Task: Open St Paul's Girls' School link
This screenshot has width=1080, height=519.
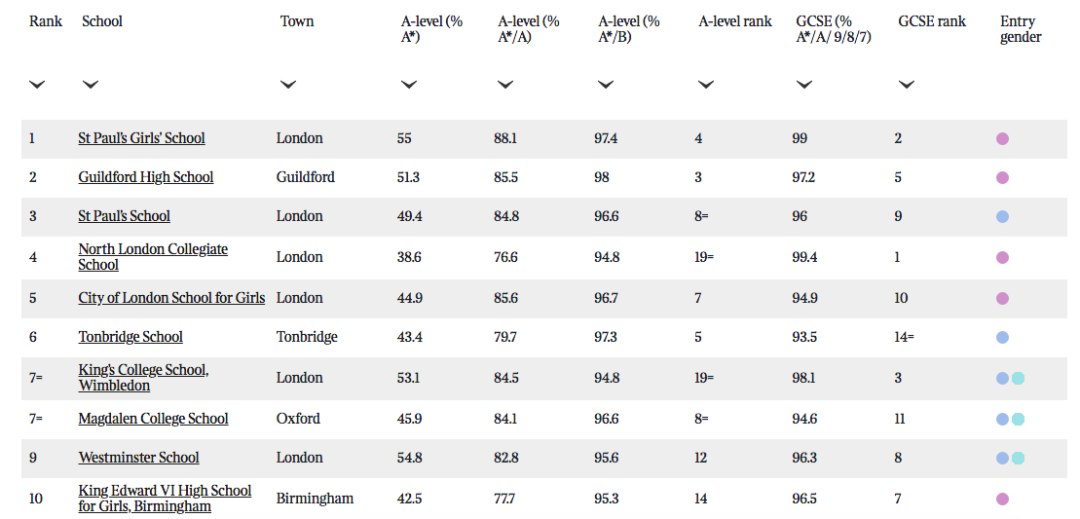Action: (x=142, y=138)
